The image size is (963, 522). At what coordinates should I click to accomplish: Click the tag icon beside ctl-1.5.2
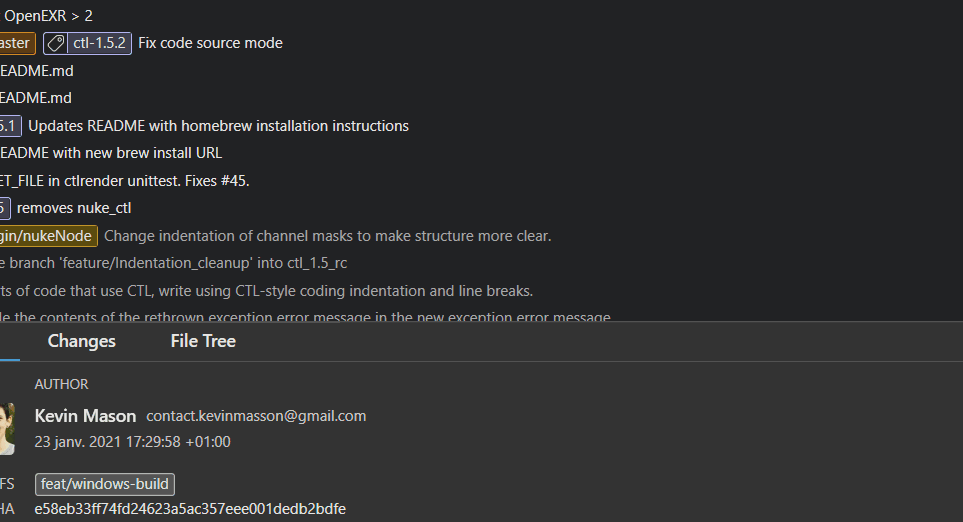pyautogui.click(x=57, y=43)
